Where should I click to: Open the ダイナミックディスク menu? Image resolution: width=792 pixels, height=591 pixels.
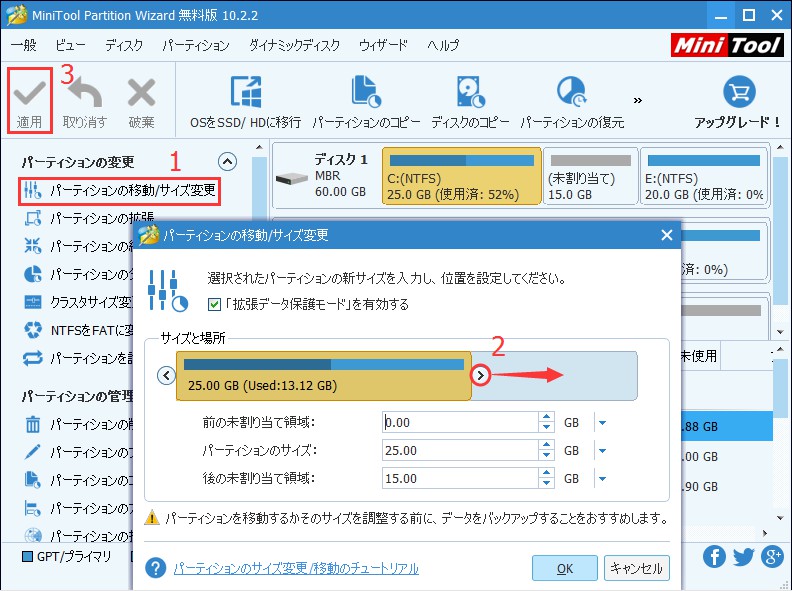click(294, 45)
